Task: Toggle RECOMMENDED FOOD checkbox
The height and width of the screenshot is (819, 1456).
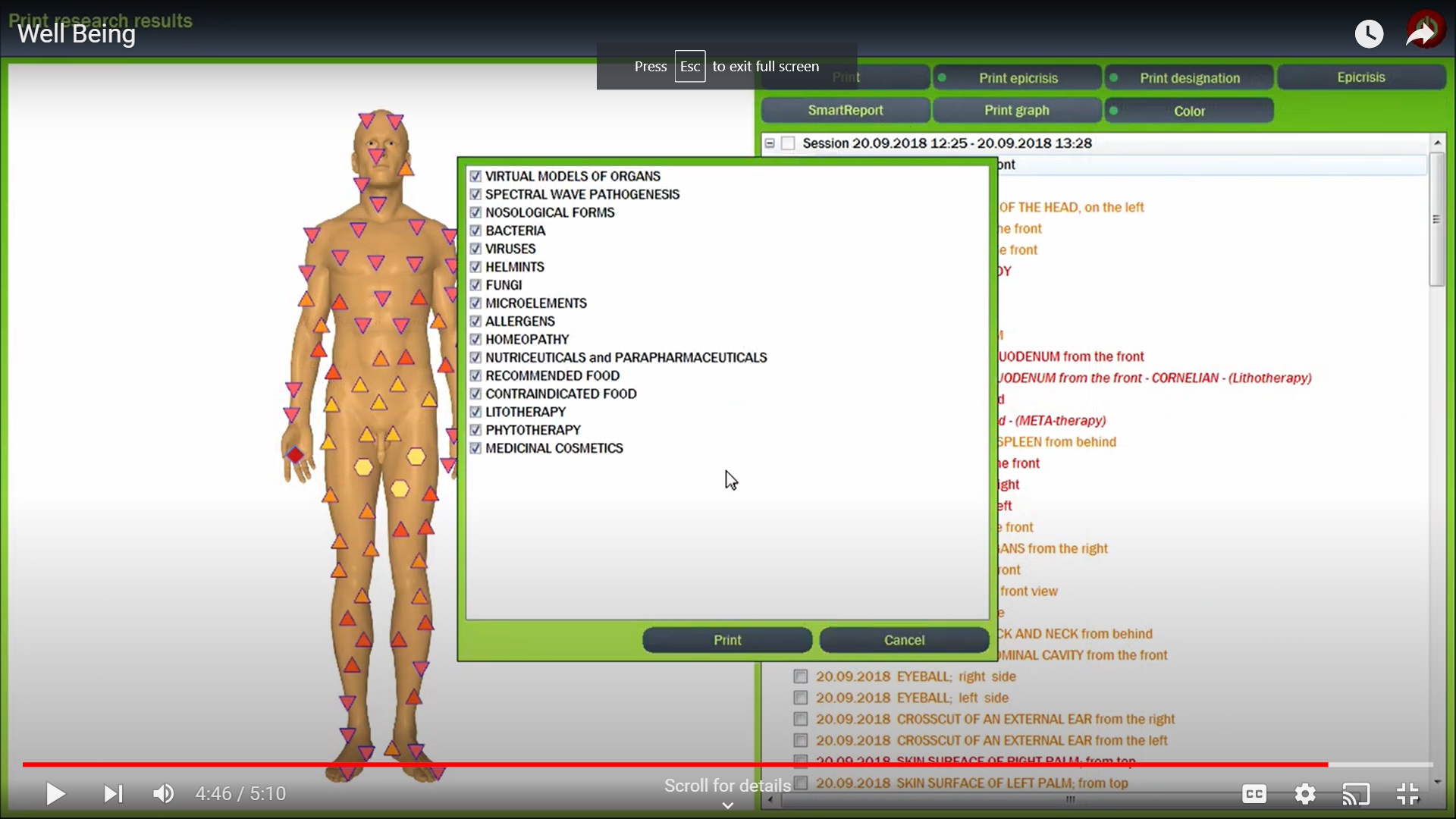Action: pos(475,376)
